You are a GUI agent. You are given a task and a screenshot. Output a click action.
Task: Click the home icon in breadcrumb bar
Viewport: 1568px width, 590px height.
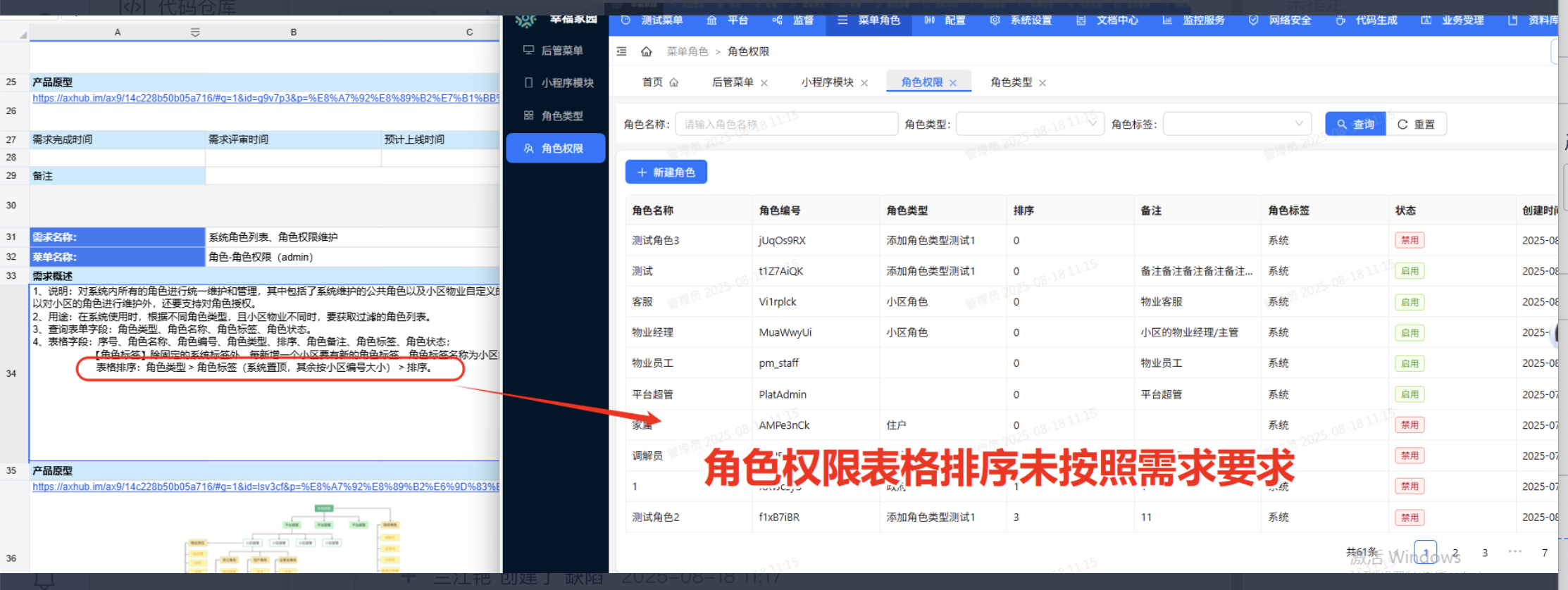pyautogui.click(x=646, y=51)
